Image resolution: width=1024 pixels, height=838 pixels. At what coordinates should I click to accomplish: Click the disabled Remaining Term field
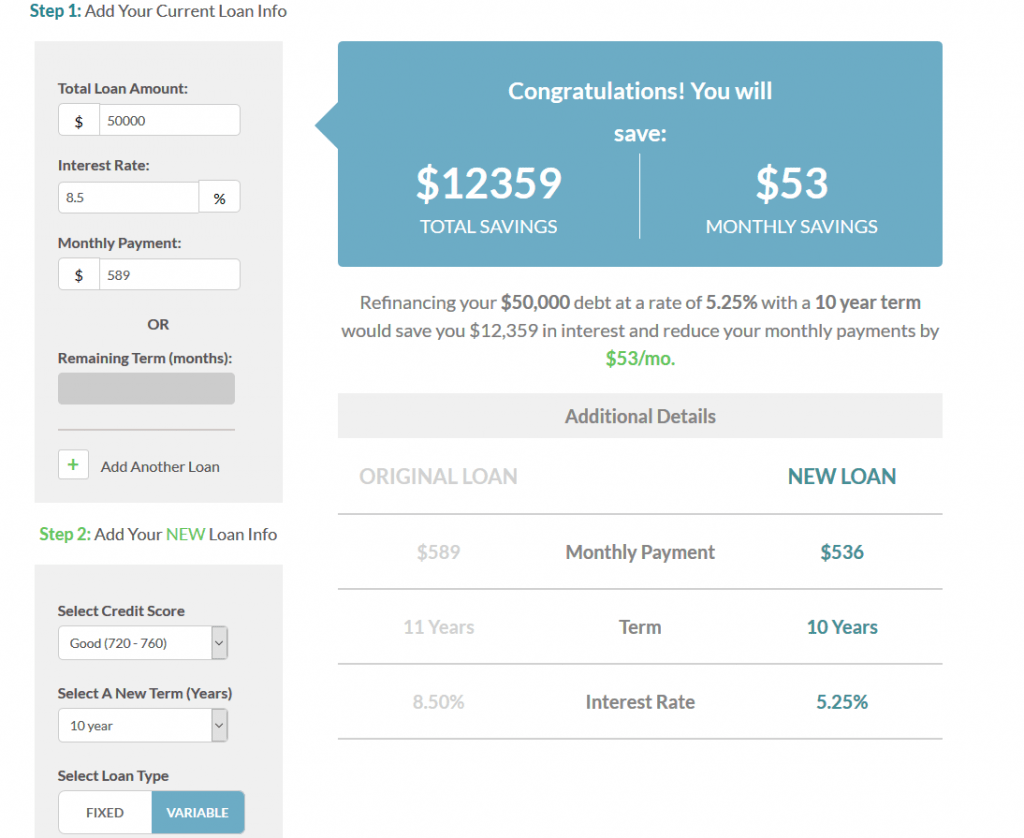coord(146,388)
